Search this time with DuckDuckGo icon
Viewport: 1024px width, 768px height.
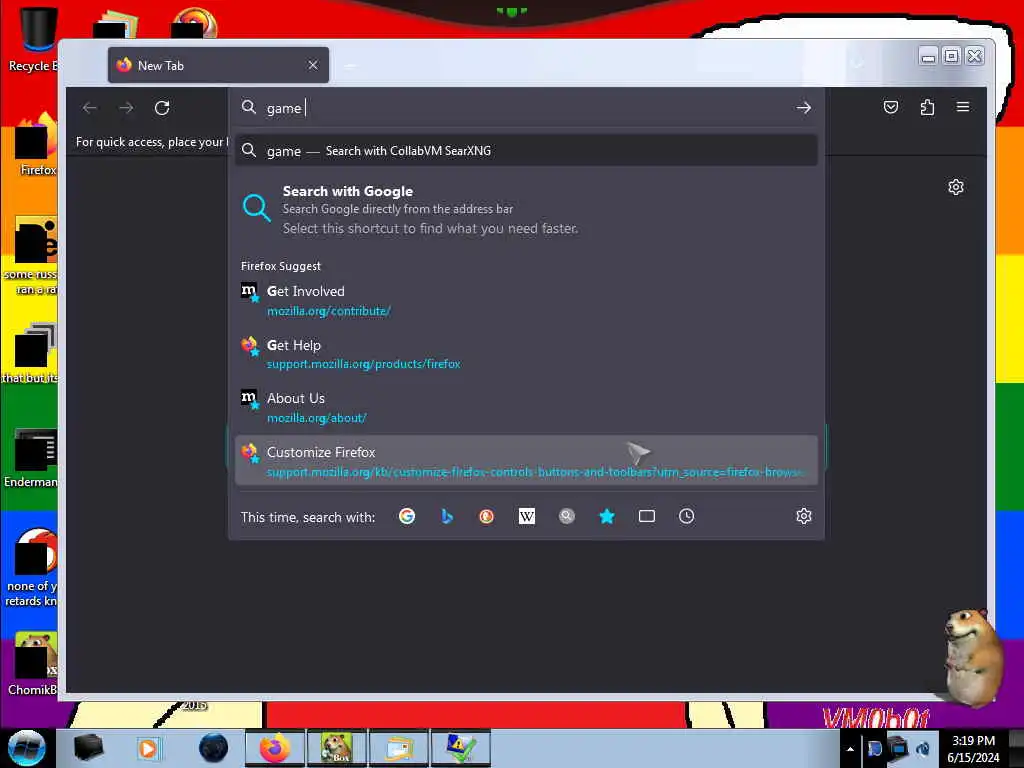pos(487,517)
